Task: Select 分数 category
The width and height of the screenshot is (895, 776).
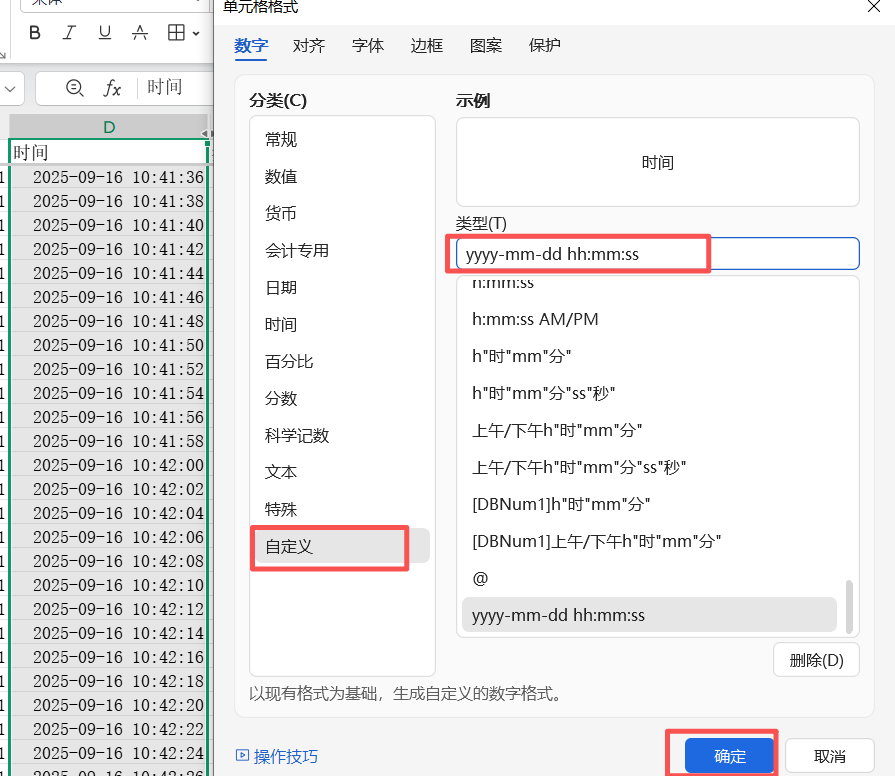Action: pyautogui.click(x=342, y=398)
